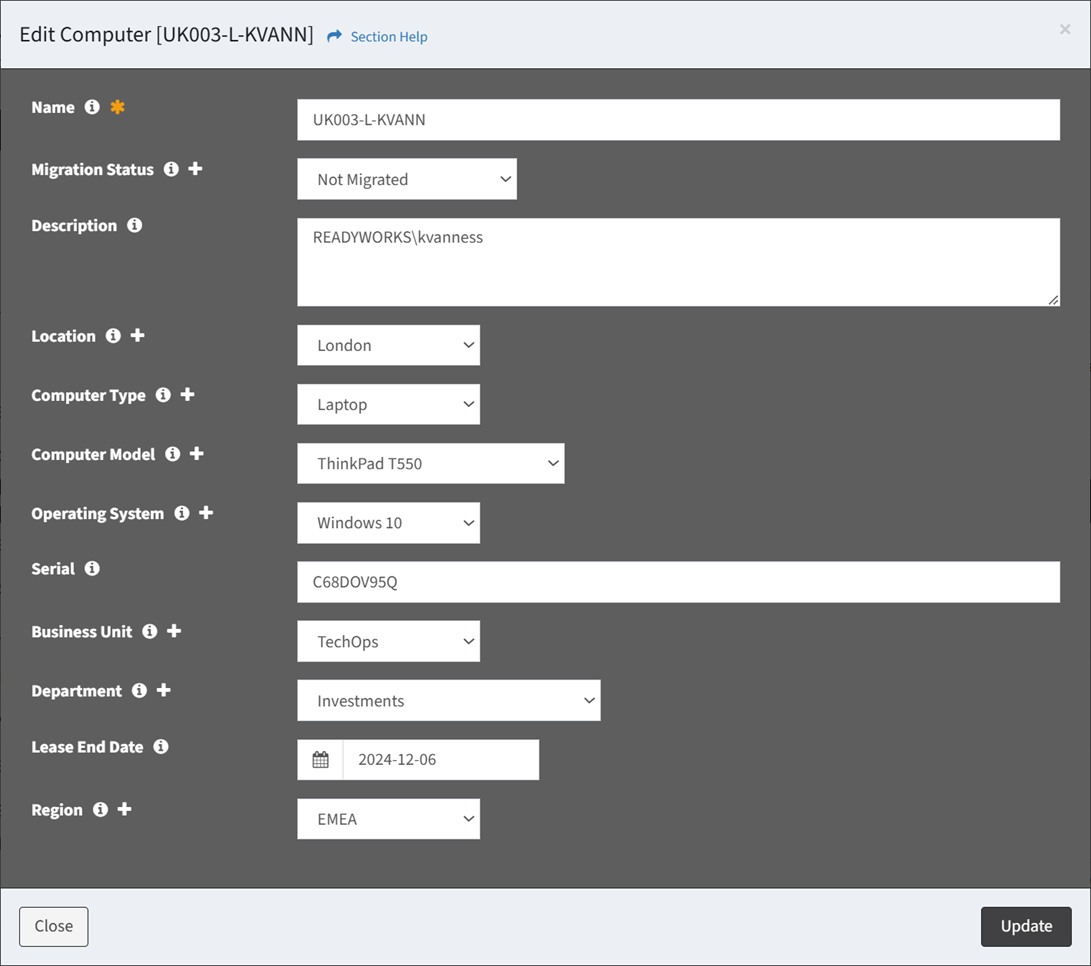Click the info icon next to Computer Model
The image size is (1091, 966).
point(172,454)
